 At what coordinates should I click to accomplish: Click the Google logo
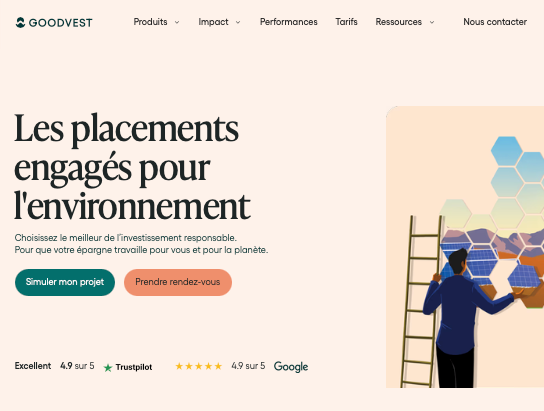pyautogui.click(x=291, y=367)
